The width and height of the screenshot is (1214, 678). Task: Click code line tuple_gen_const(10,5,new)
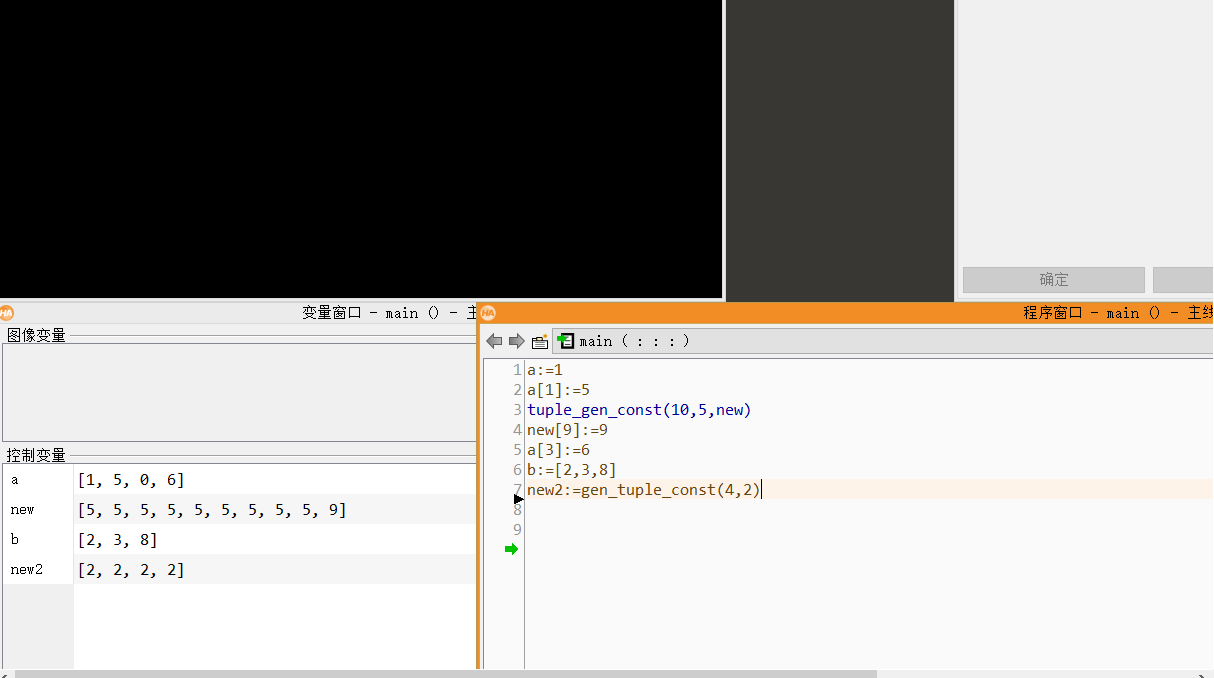639,410
